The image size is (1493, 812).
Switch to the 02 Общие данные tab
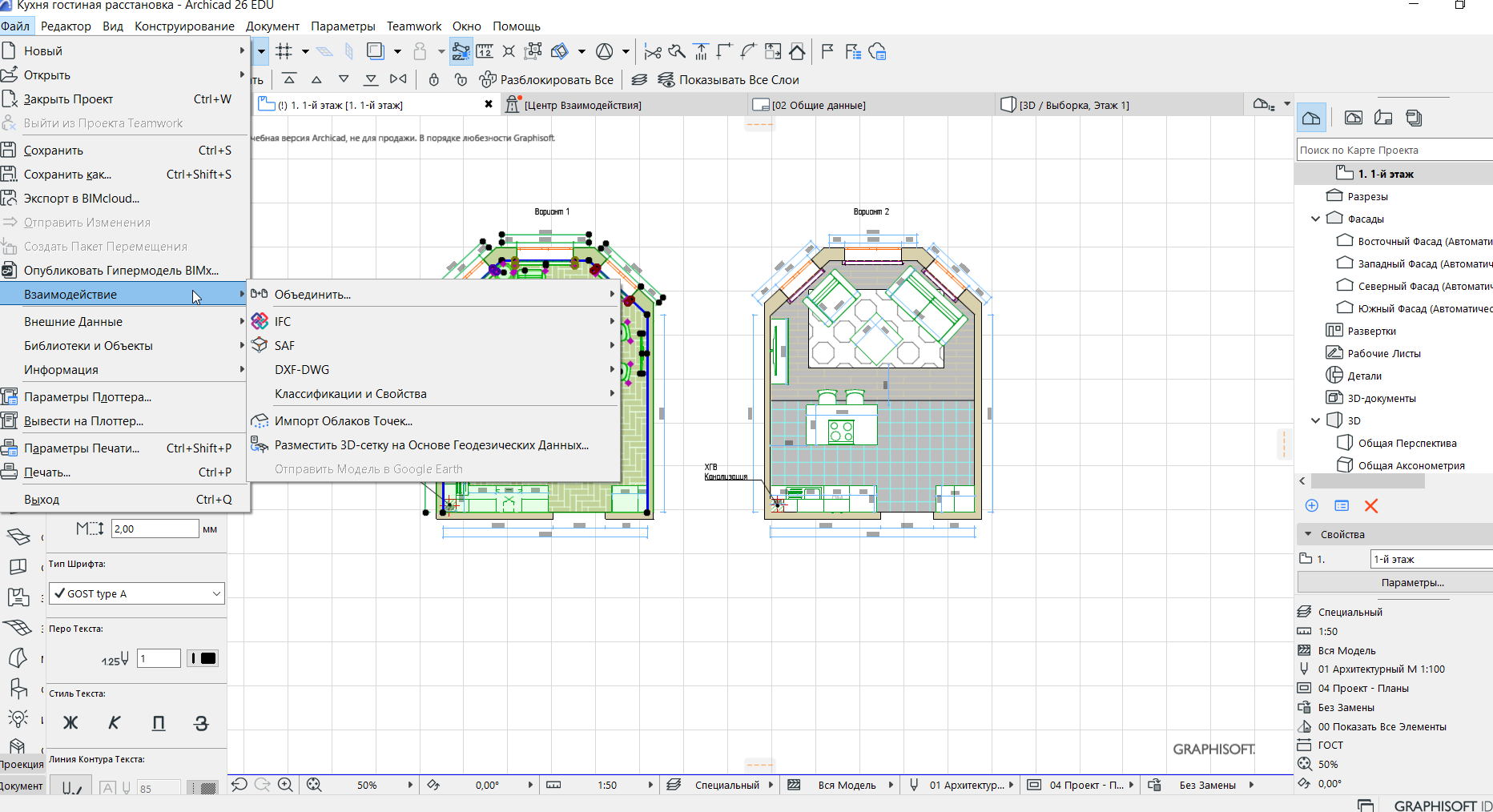(819, 105)
